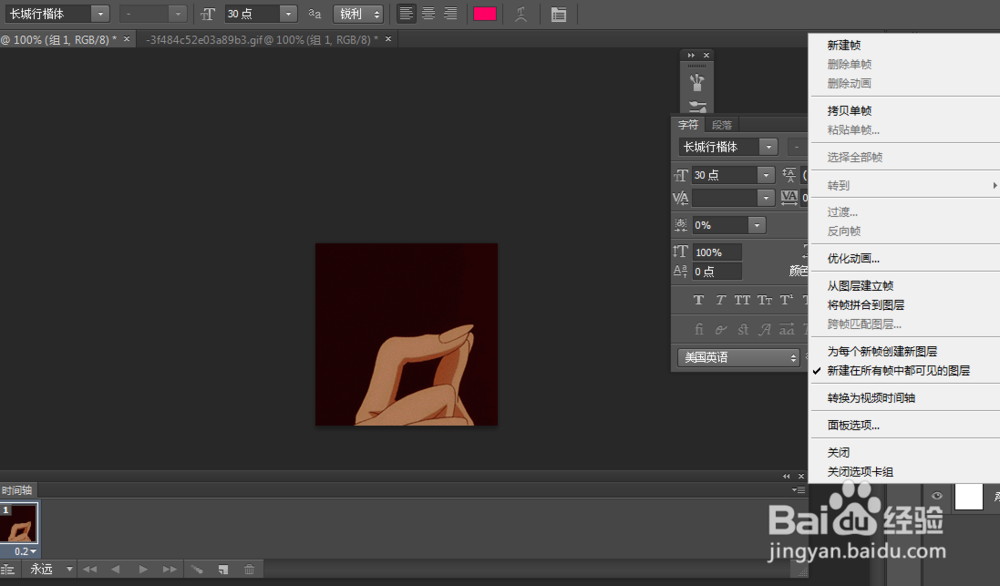Open character and paragraph panel toggle icon
Image resolution: width=1000 pixels, height=586 pixels.
click(x=558, y=14)
